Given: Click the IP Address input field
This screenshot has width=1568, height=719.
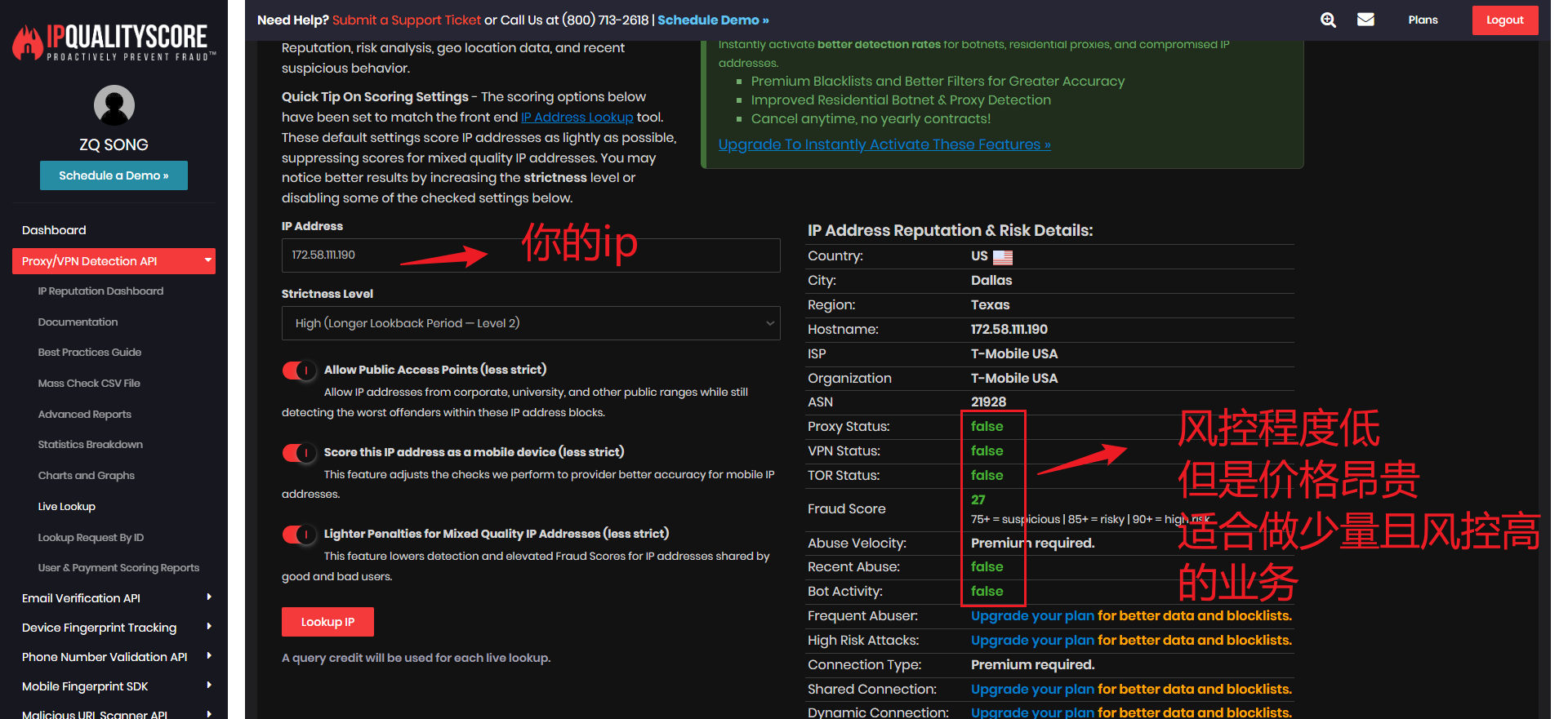Looking at the screenshot, I should click(x=531, y=255).
